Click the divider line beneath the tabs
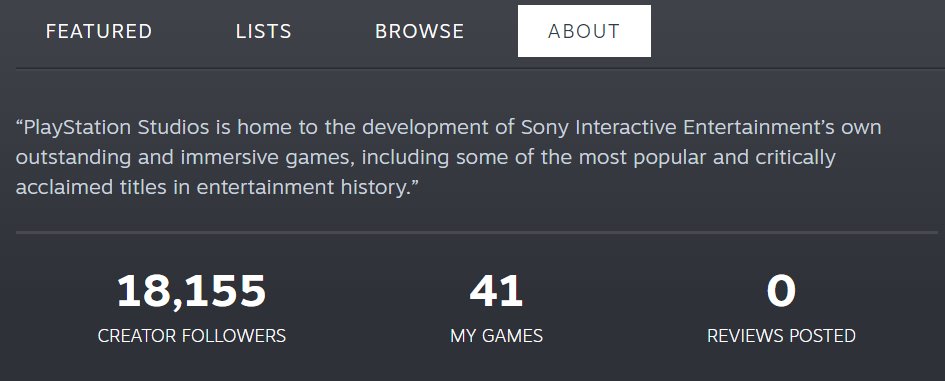This screenshot has height=381, width=945. pyautogui.click(x=480, y=68)
